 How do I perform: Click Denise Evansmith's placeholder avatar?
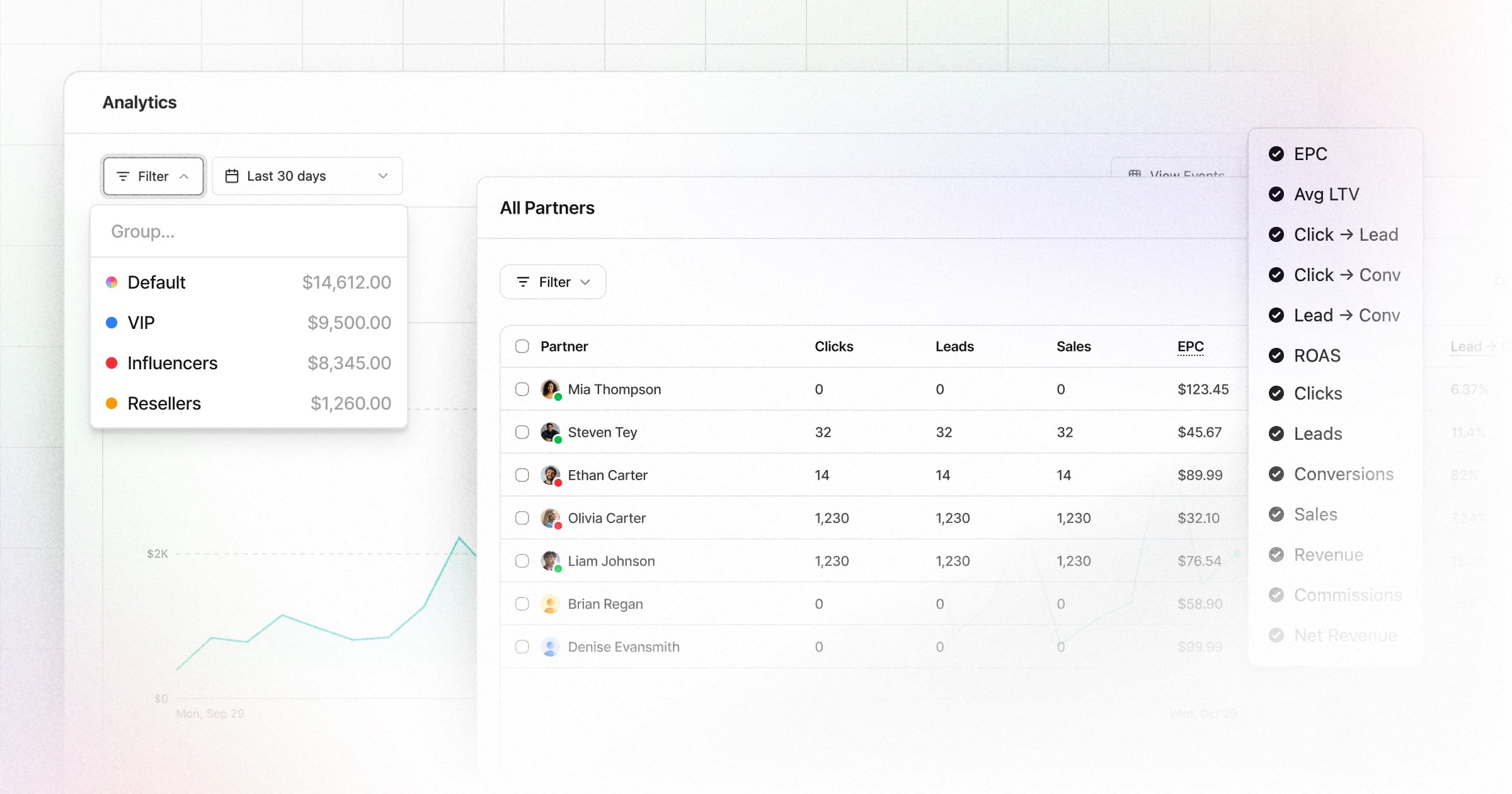pyautogui.click(x=550, y=647)
